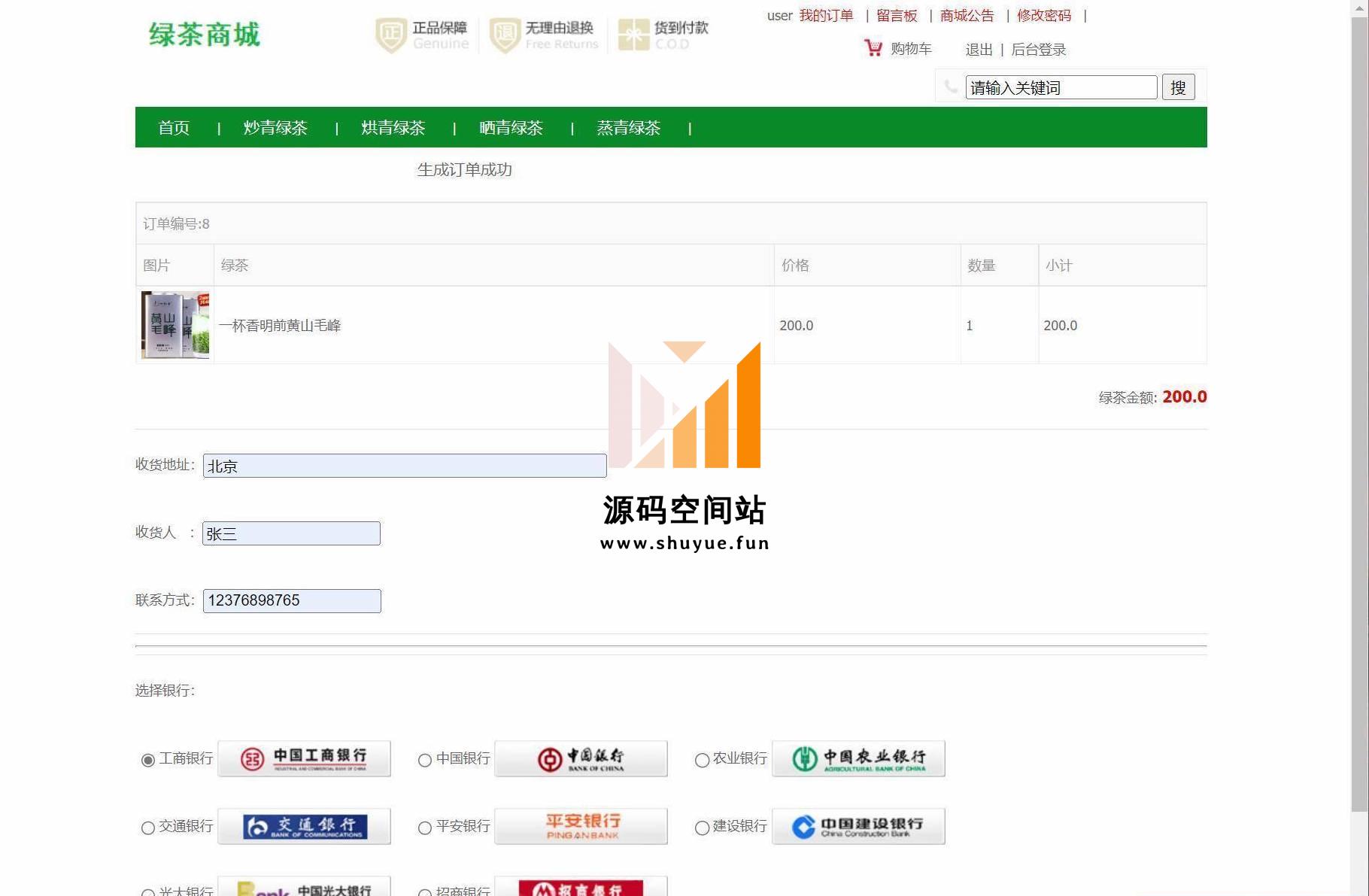
Task: Click the Bank of Communications logo
Action: pyautogui.click(x=304, y=826)
